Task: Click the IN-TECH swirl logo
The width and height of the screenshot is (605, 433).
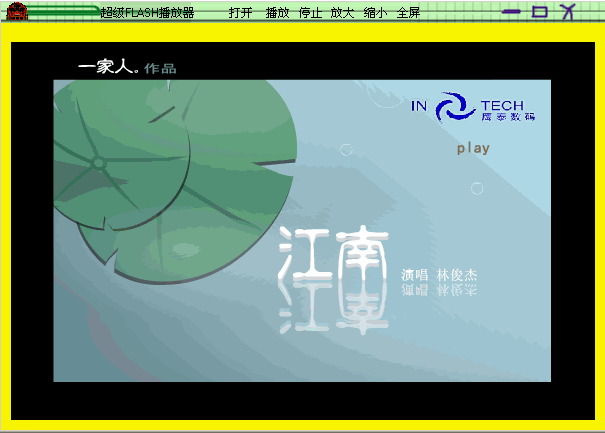Action: [x=456, y=108]
